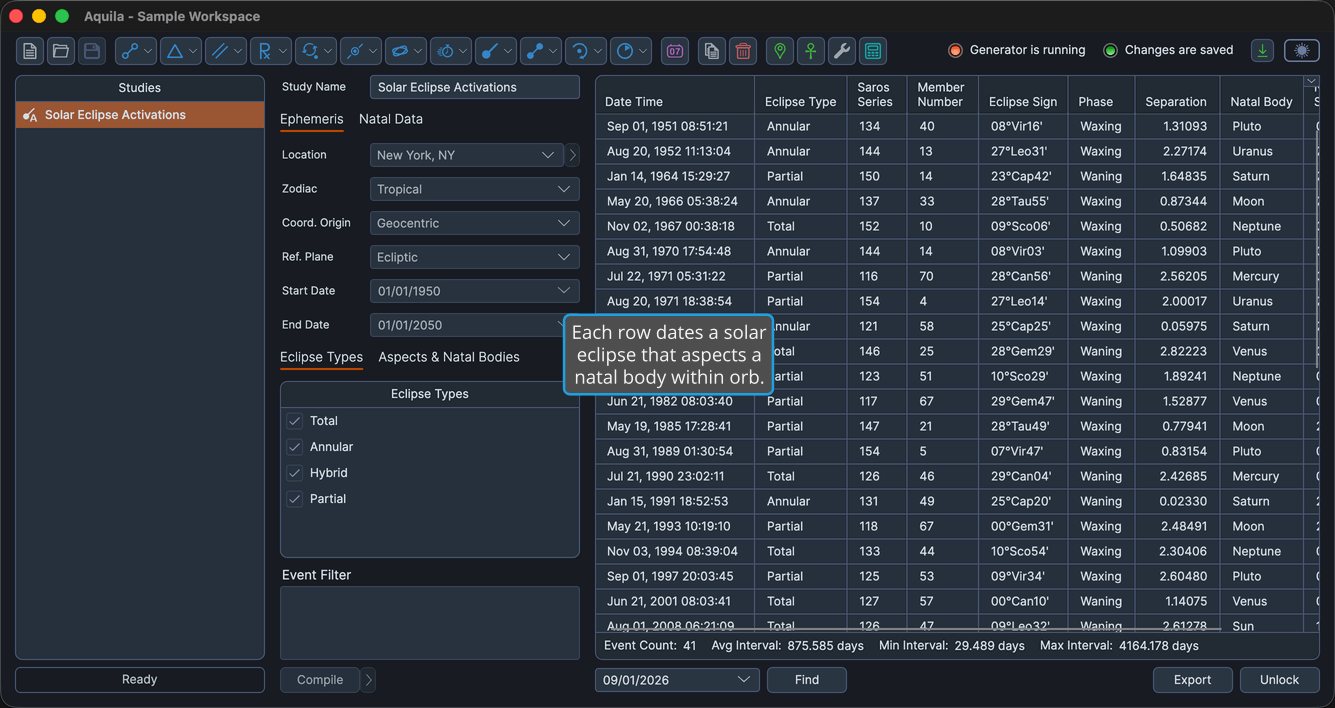Select the Eclipse Types tab
1335x708 pixels.
321,357
